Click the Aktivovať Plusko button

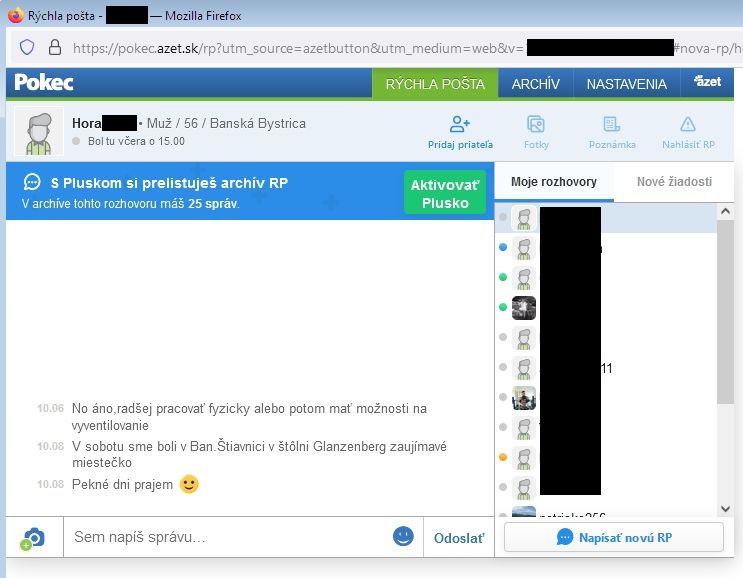coord(445,193)
